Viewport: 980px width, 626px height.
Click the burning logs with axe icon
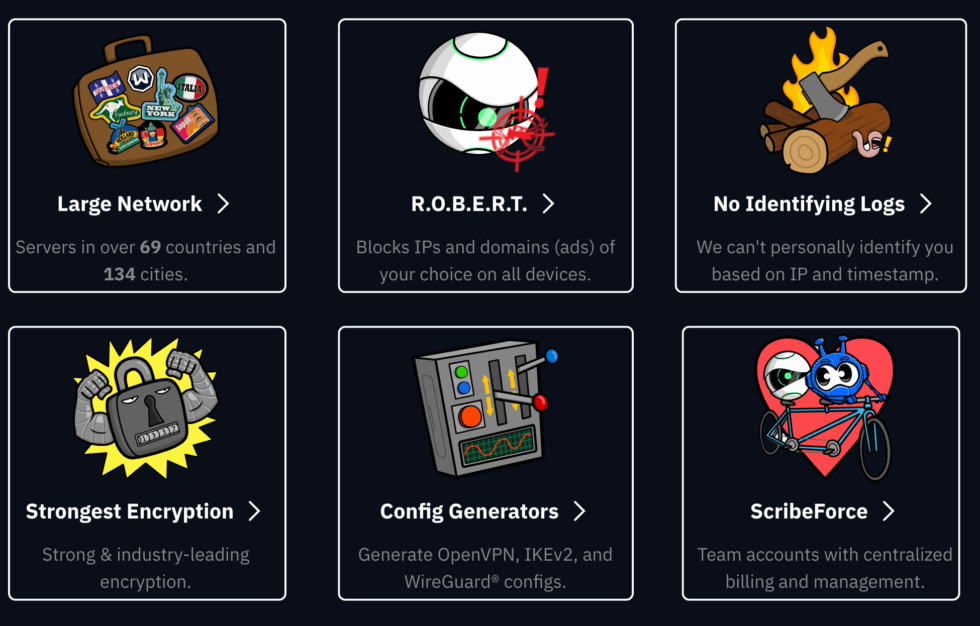click(x=826, y=100)
